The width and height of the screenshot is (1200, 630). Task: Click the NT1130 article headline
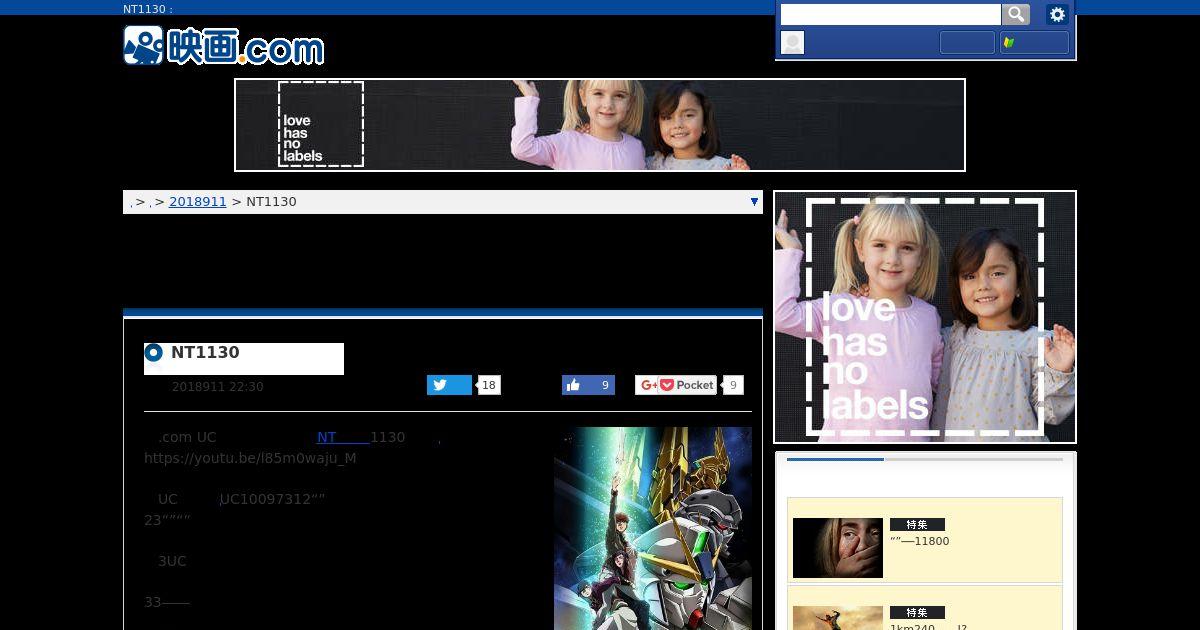tap(205, 352)
